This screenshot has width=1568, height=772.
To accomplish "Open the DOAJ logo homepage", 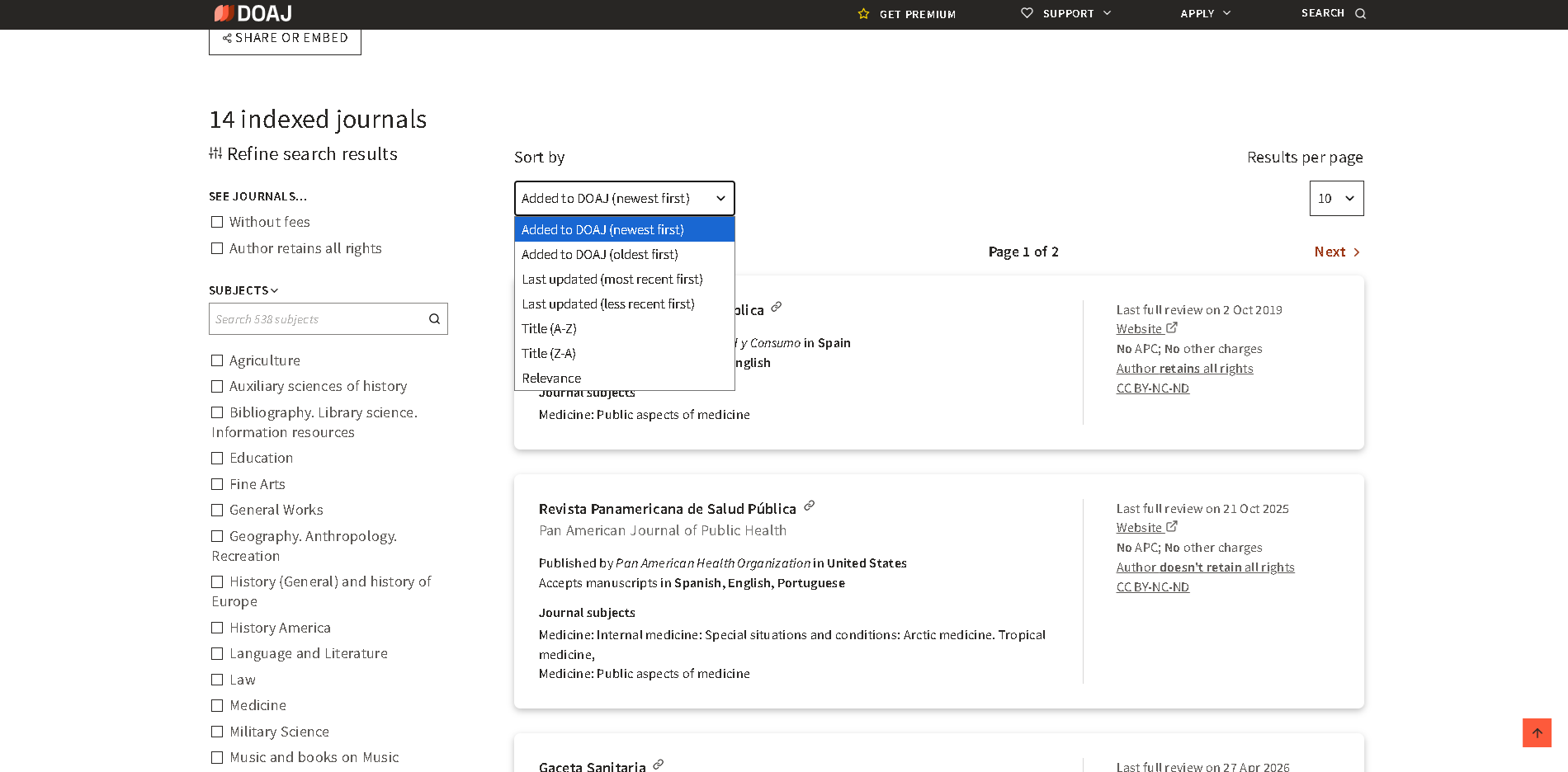I will click(x=253, y=13).
